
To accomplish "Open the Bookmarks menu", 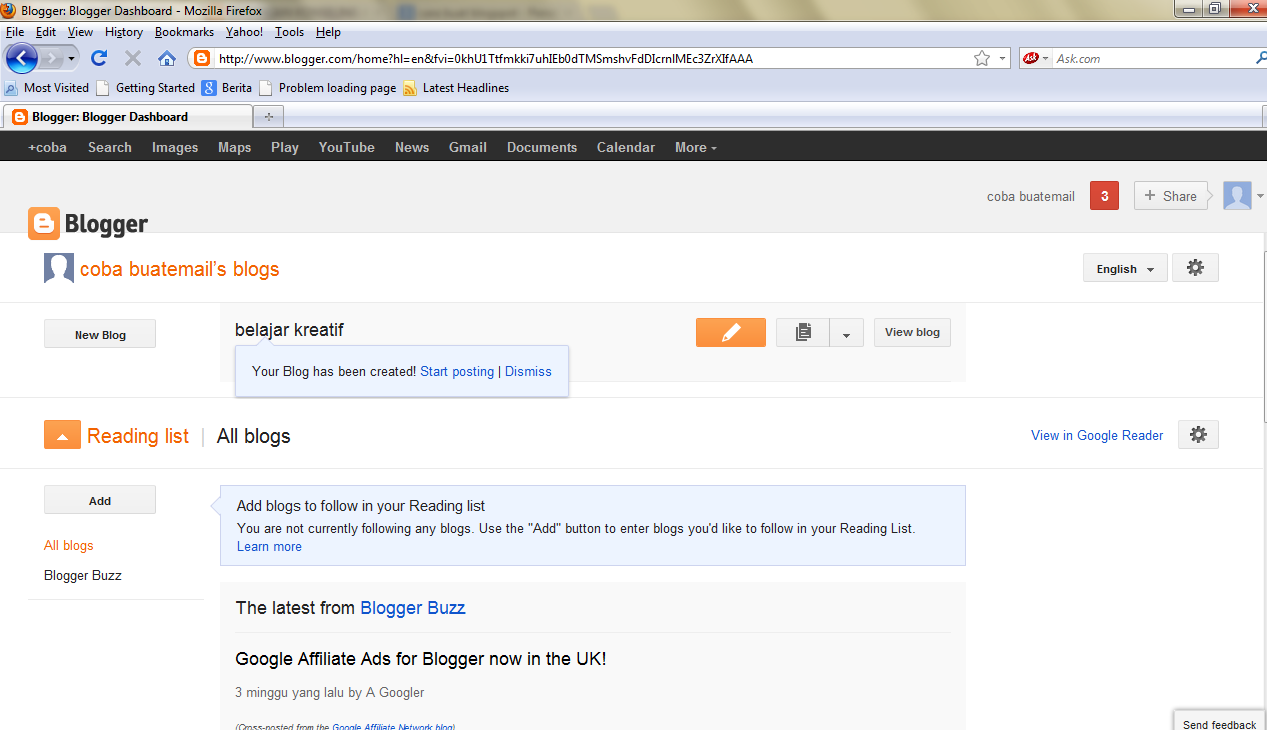I will coord(184,32).
